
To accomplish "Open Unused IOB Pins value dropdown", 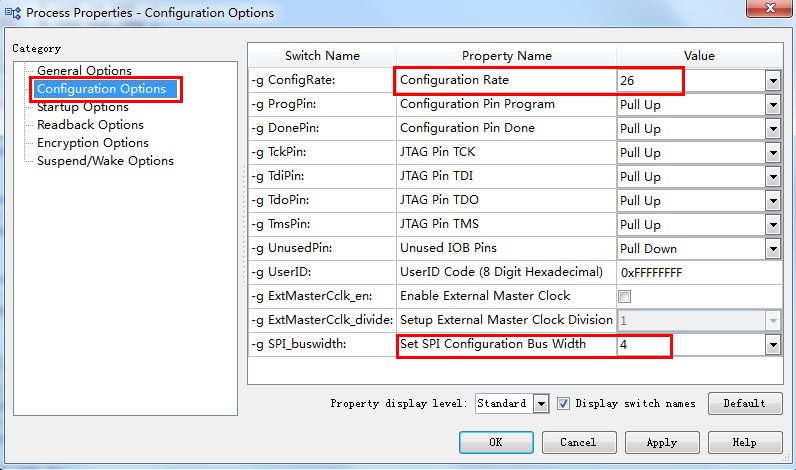I will coord(773,249).
